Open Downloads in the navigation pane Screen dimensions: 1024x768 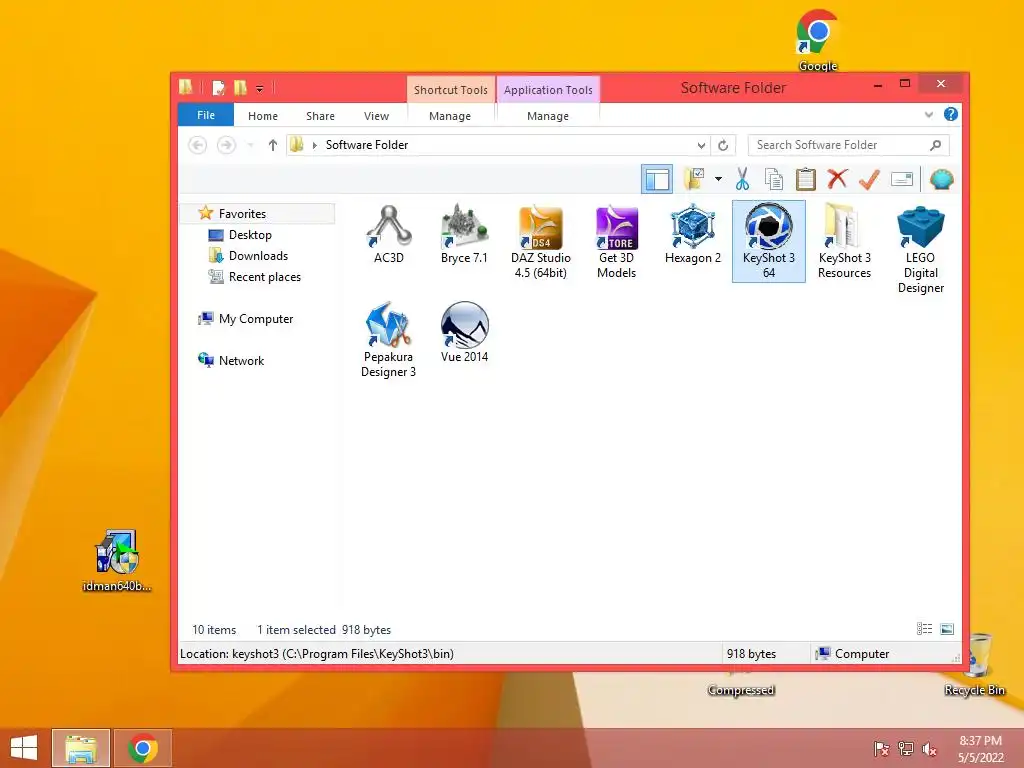coord(258,255)
